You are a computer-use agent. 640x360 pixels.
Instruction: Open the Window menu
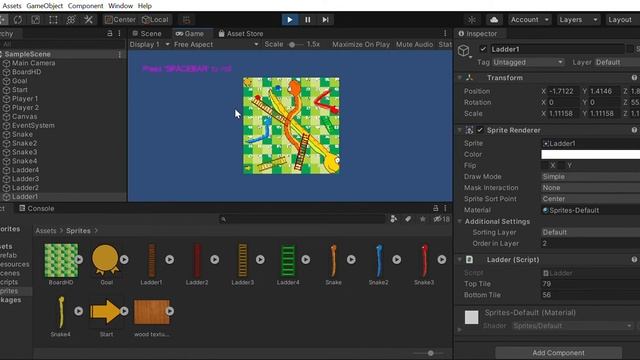[120, 6]
